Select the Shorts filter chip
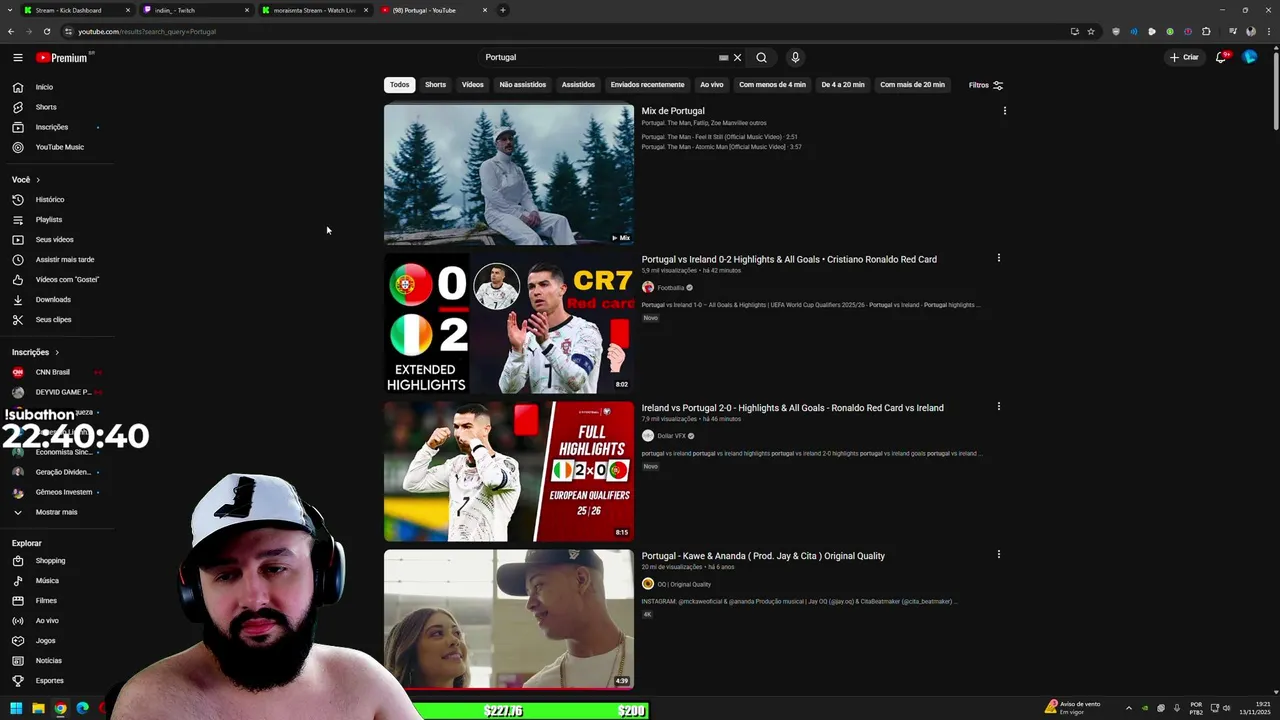 [x=435, y=85]
